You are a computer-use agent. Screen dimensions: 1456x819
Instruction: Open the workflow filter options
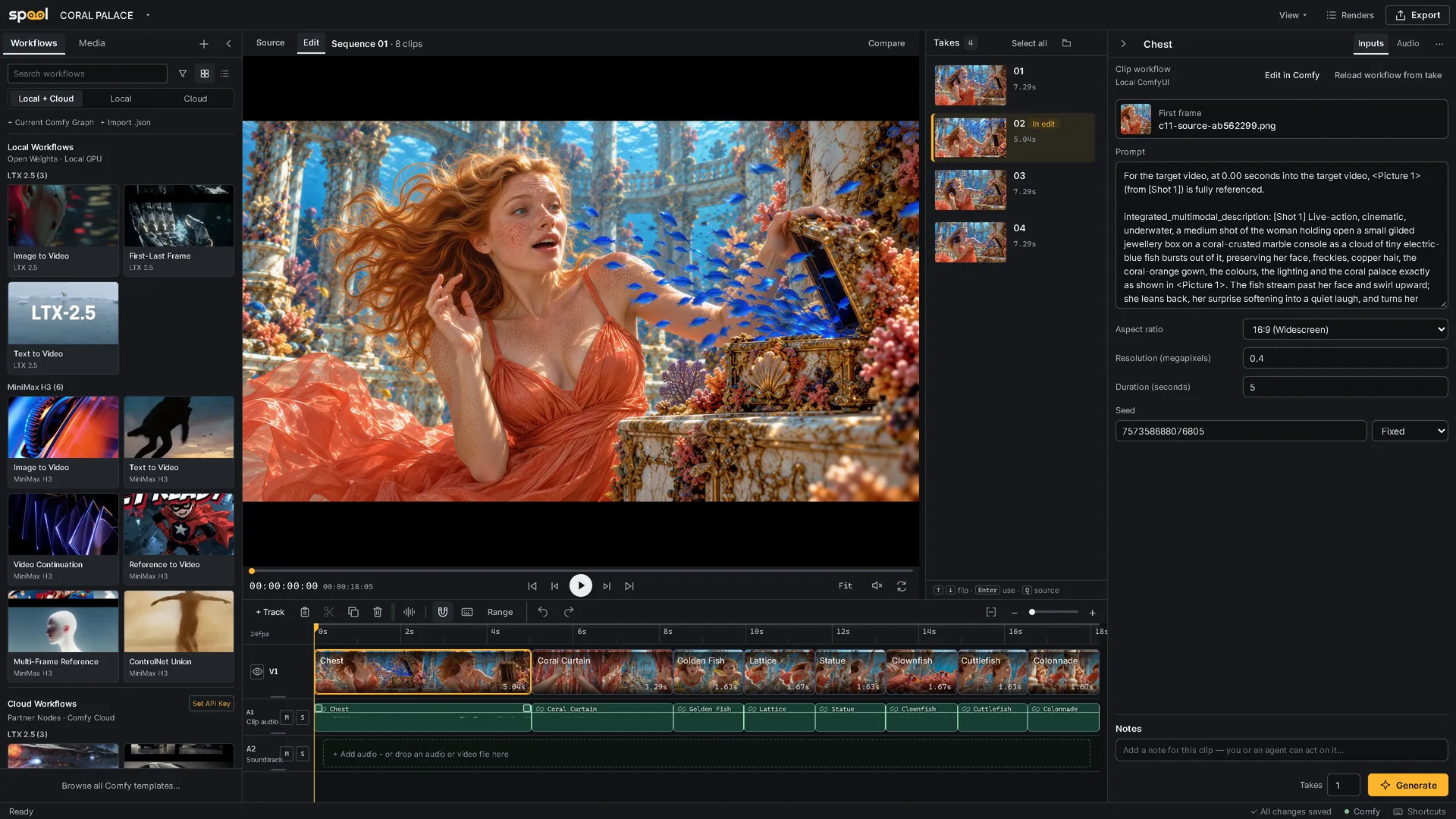pos(183,74)
